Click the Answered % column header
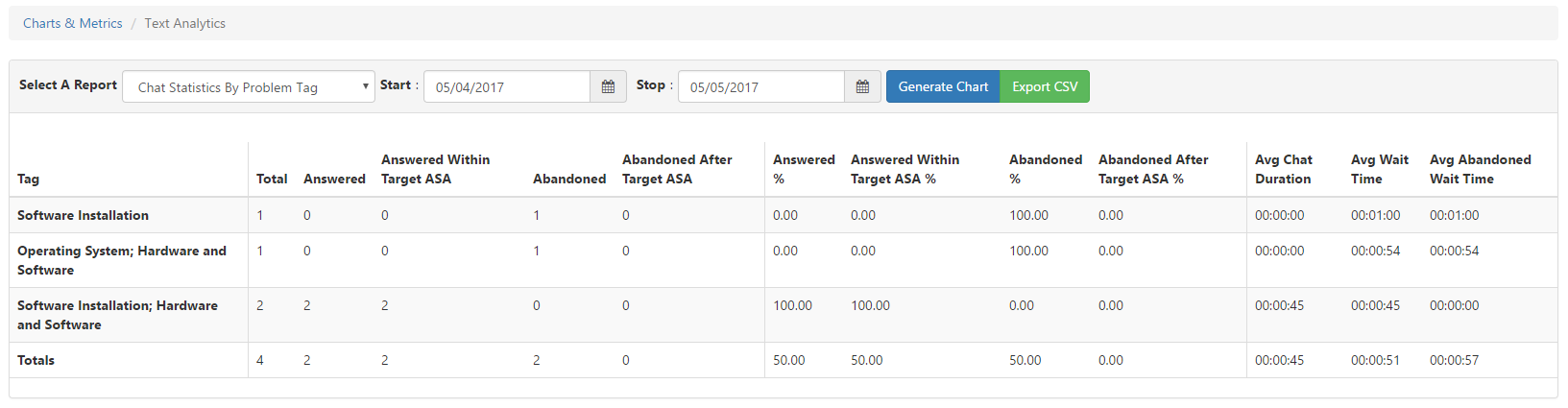1568x408 pixels. click(804, 169)
